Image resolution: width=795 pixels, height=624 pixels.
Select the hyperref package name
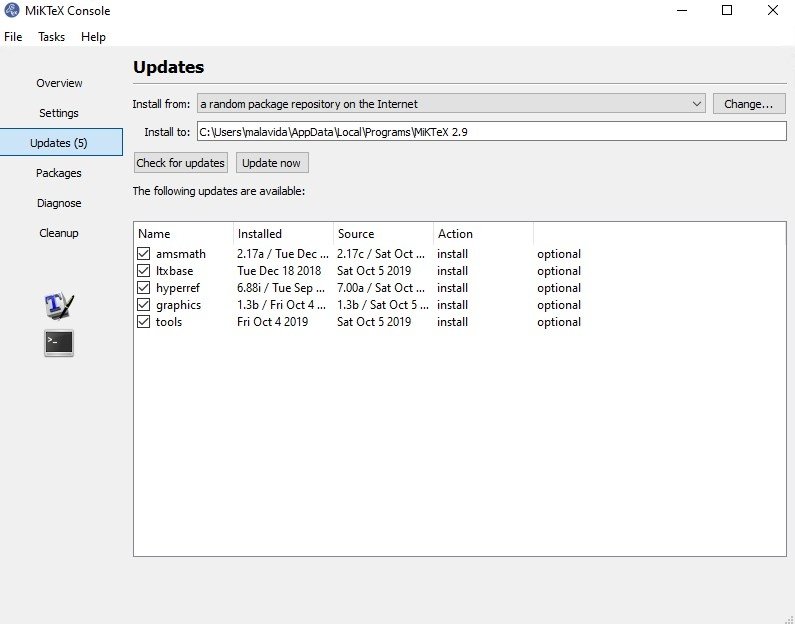177,288
